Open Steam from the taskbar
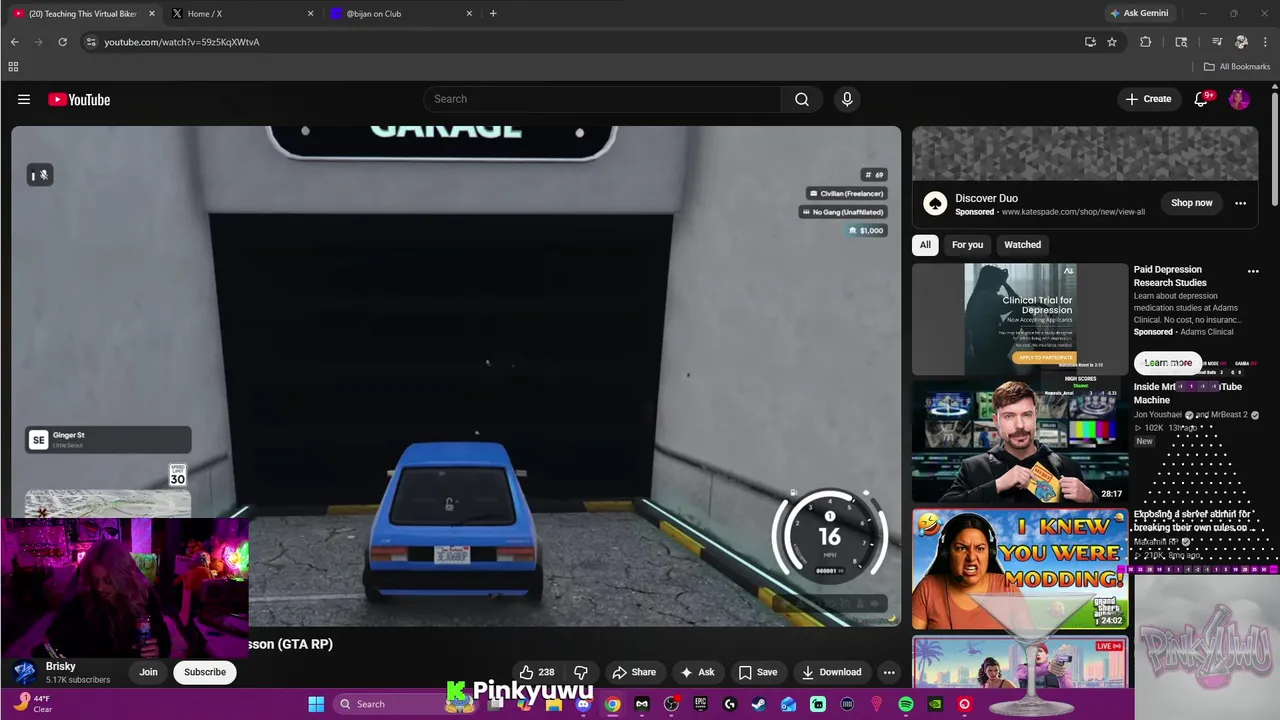Image resolution: width=1280 pixels, height=720 pixels. point(759,704)
